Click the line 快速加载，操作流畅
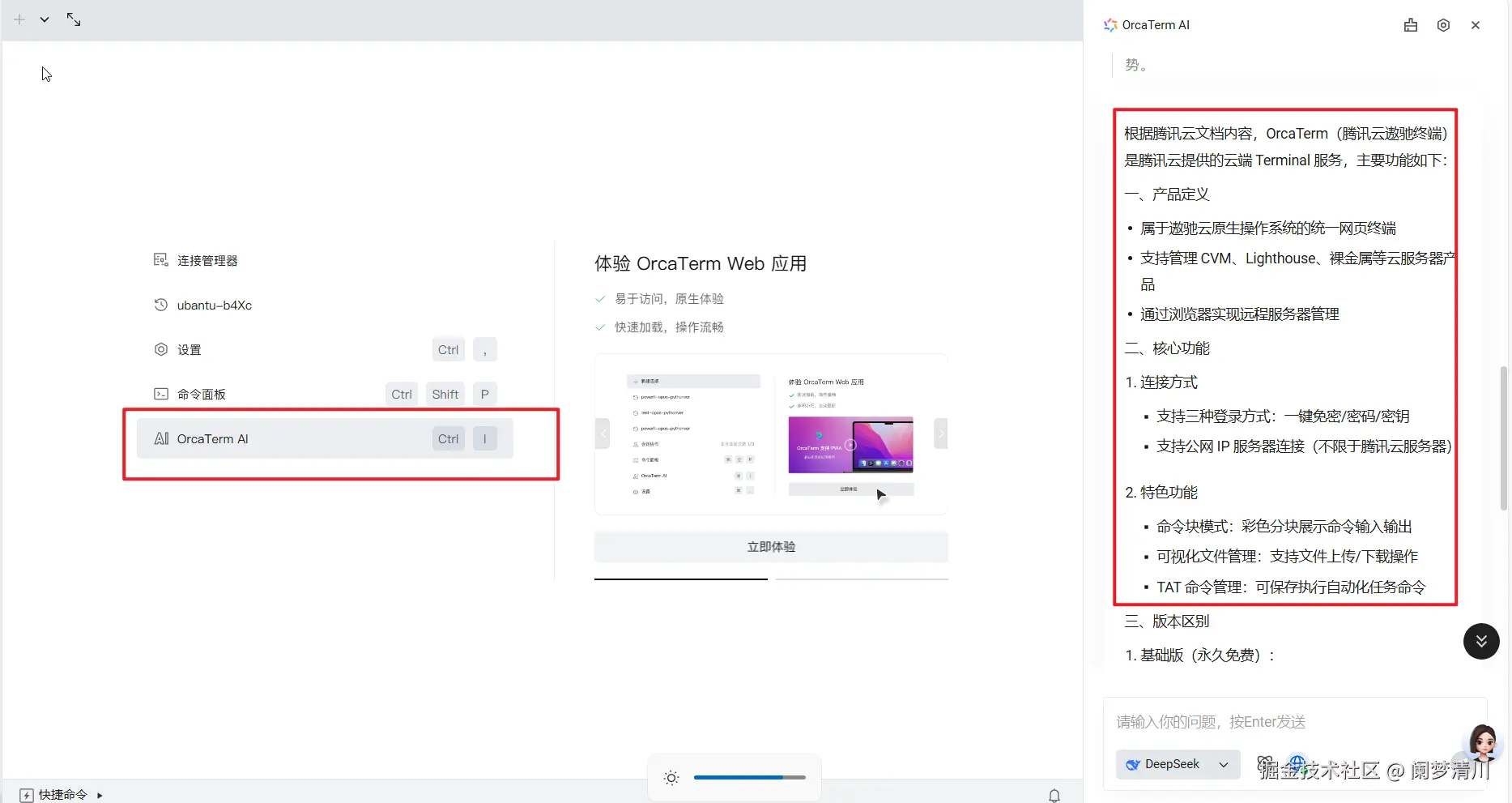The height and width of the screenshot is (803, 1512). 669,327
